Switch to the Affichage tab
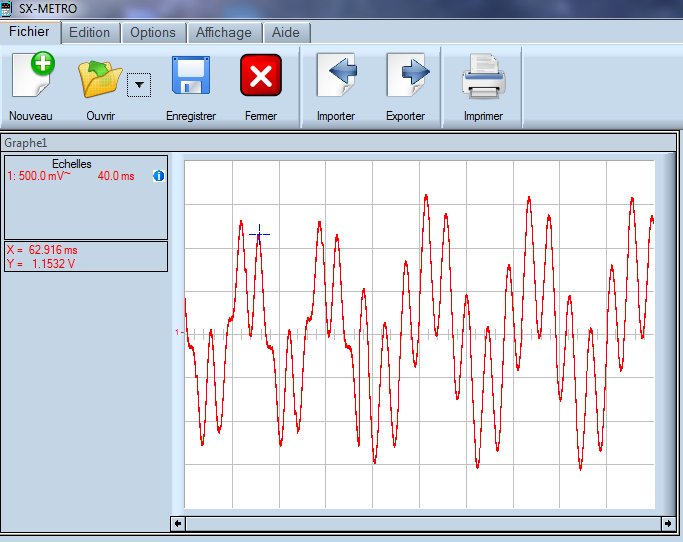Screen dimensions: 683x542 [224, 33]
